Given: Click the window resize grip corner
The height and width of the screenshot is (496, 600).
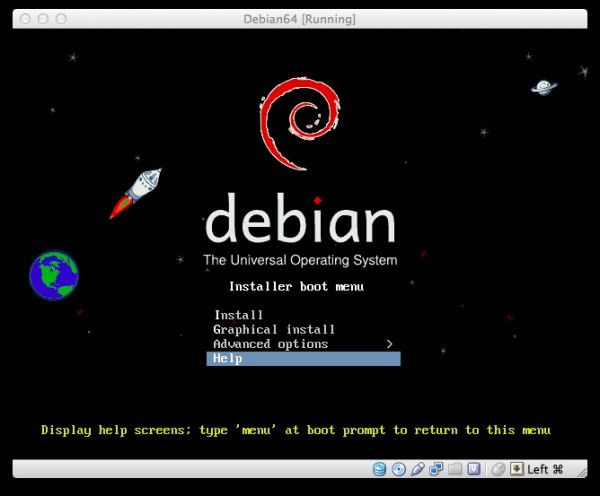Looking at the screenshot, I should click(582, 473).
